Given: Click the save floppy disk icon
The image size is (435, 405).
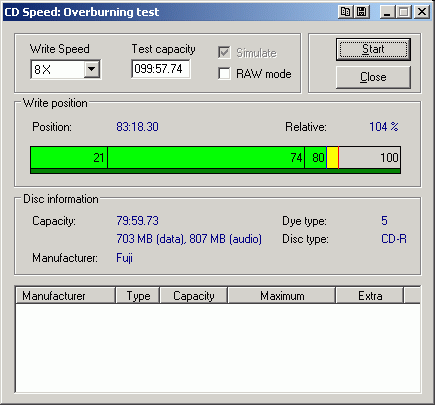Looking at the screenshot, I should click(x=362, y=12).
